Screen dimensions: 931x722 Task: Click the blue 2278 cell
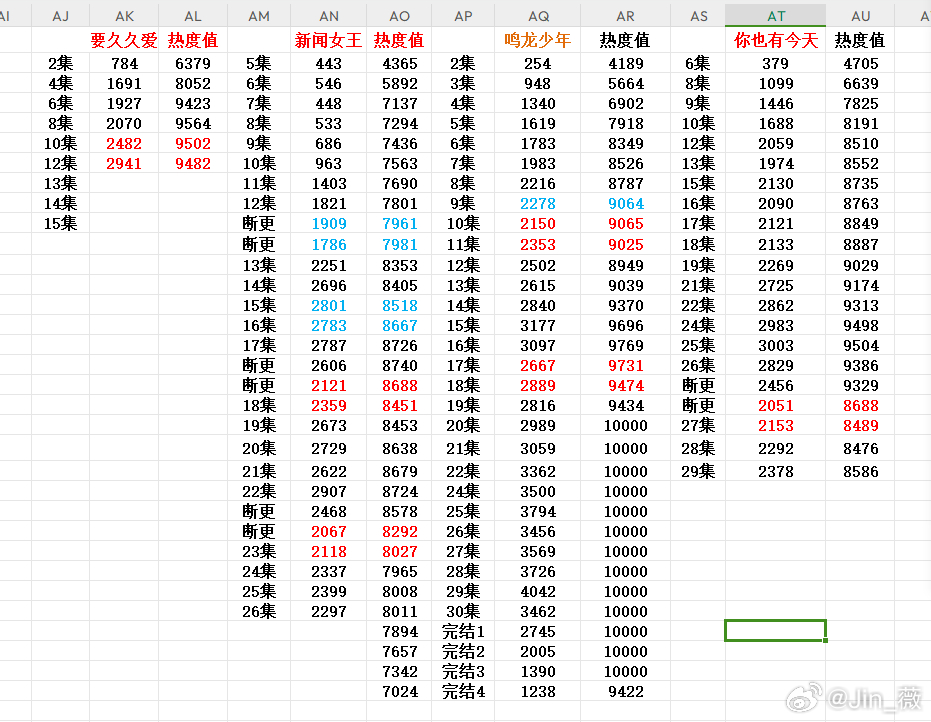(x=538, y=204)
